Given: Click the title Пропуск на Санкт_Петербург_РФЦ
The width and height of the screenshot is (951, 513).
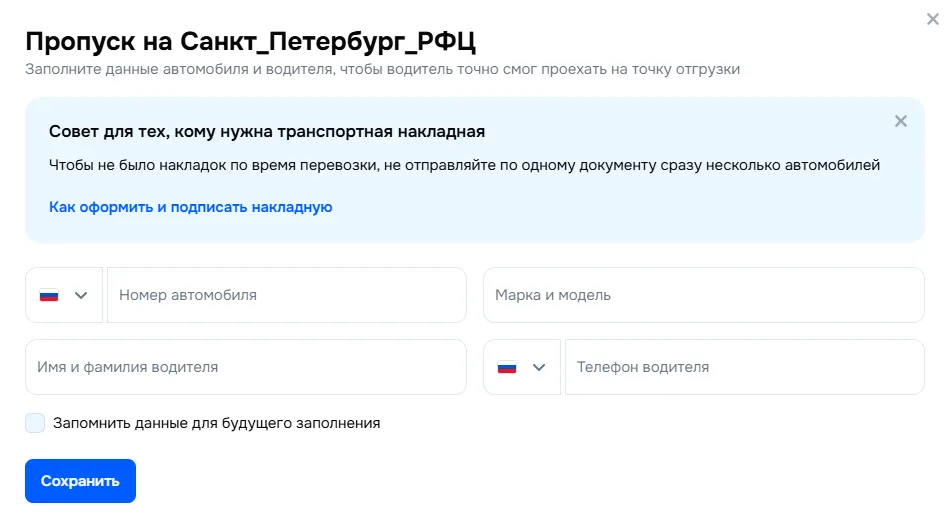Looking at the screenshot, I should tap(250, 42).
